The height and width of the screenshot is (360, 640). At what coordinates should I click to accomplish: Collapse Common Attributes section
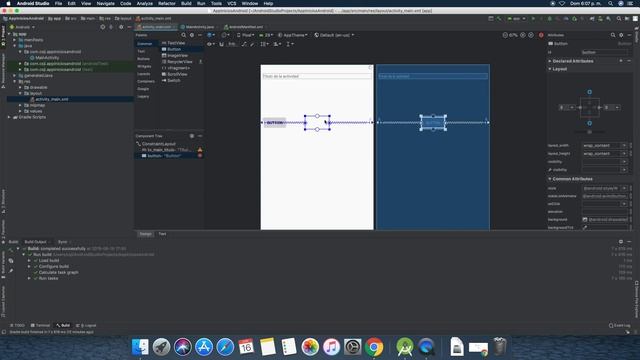point(550,179)
